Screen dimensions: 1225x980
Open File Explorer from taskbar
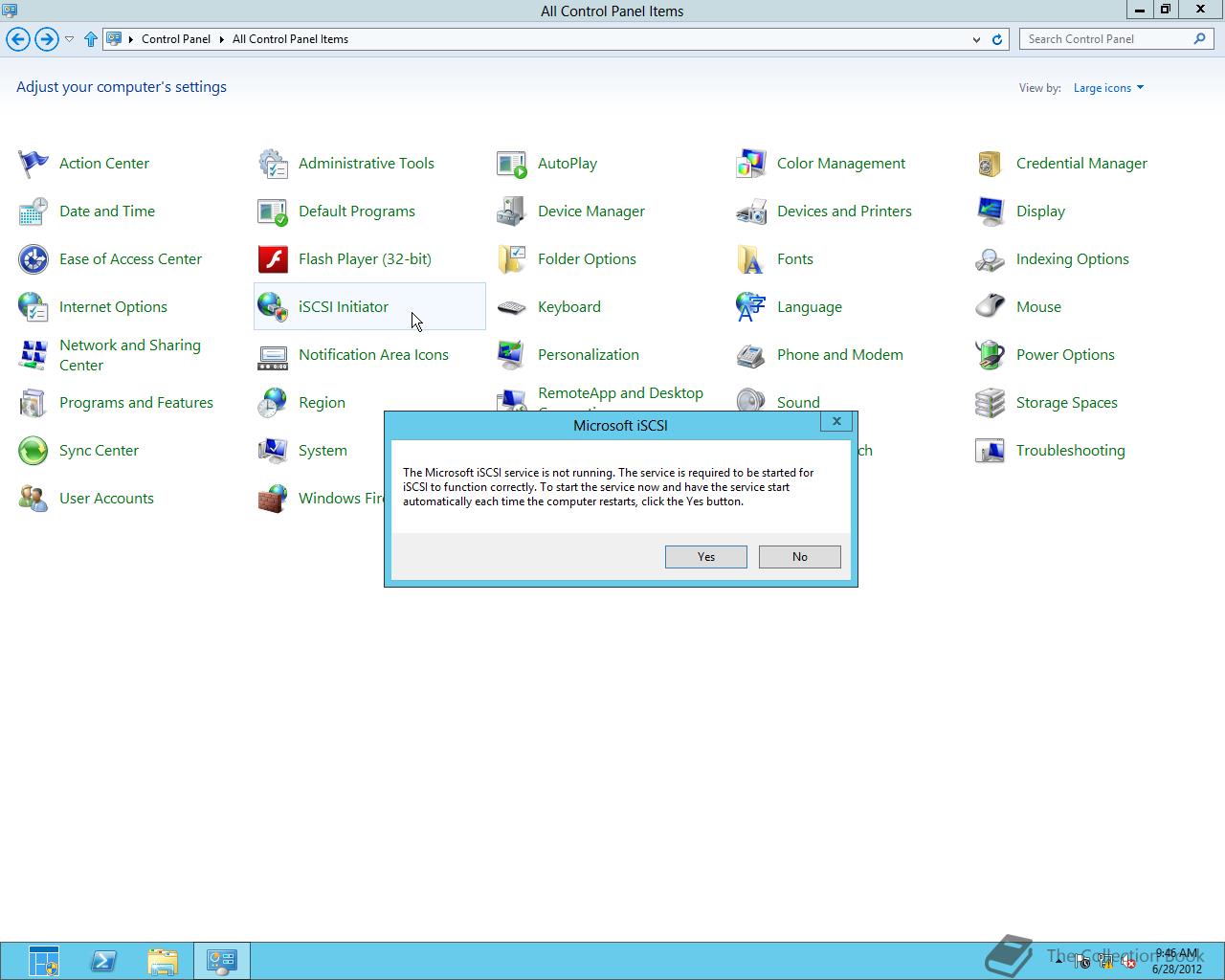pos(163,961)
